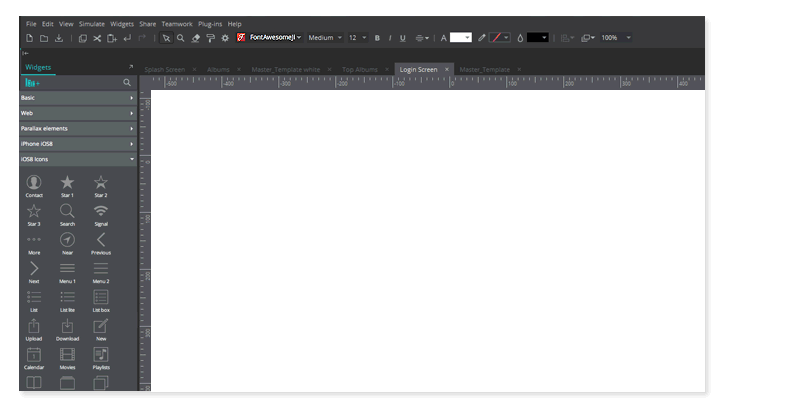
Task: Open the border color swatch with red slash
Action: point(499,38)
